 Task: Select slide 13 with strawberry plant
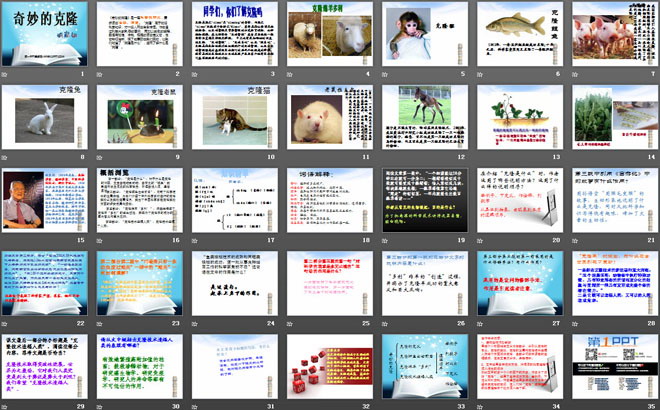[x=520, y=117]
